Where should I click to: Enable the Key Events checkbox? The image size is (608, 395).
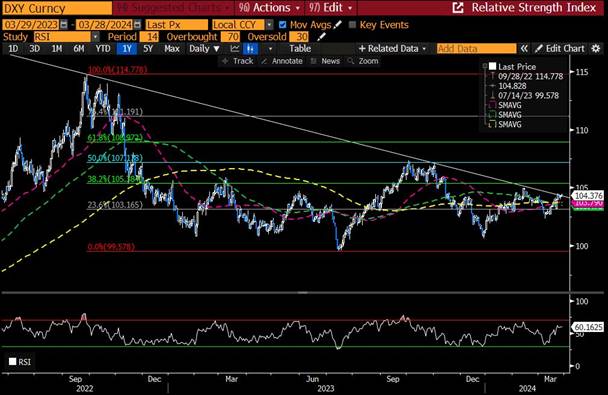pos(352,25)
